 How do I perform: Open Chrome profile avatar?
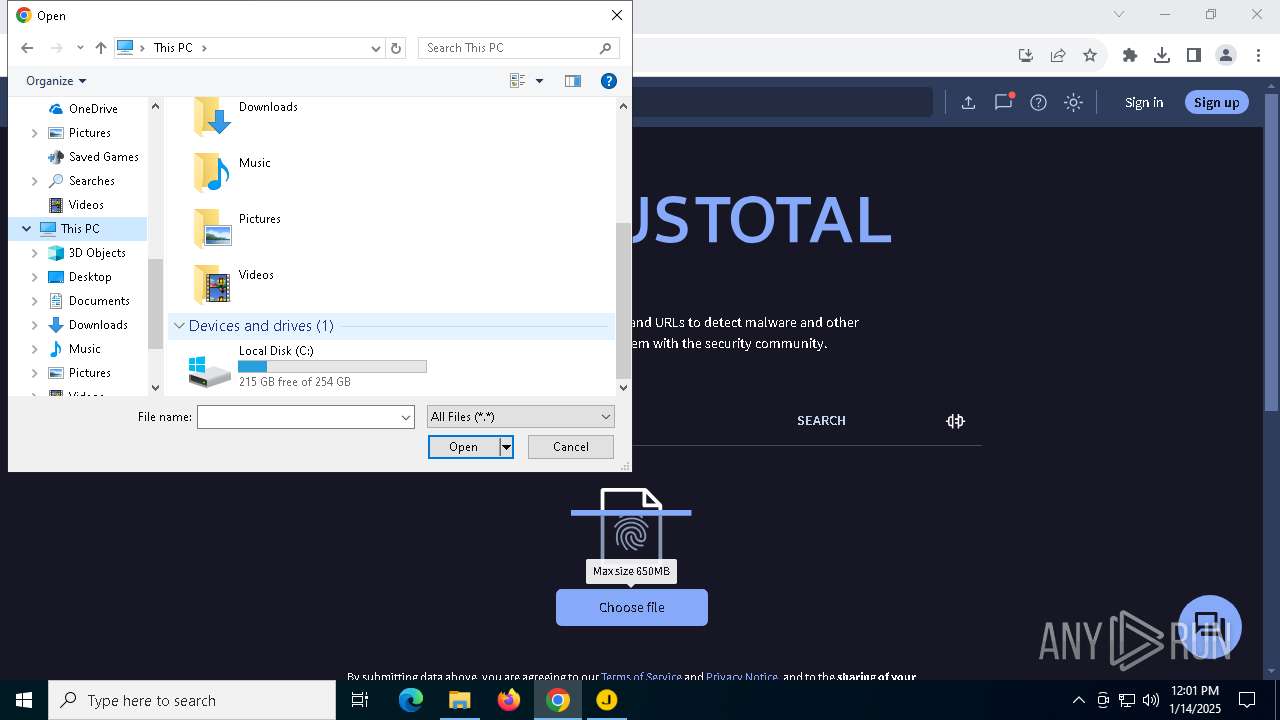coord(1226,55)
